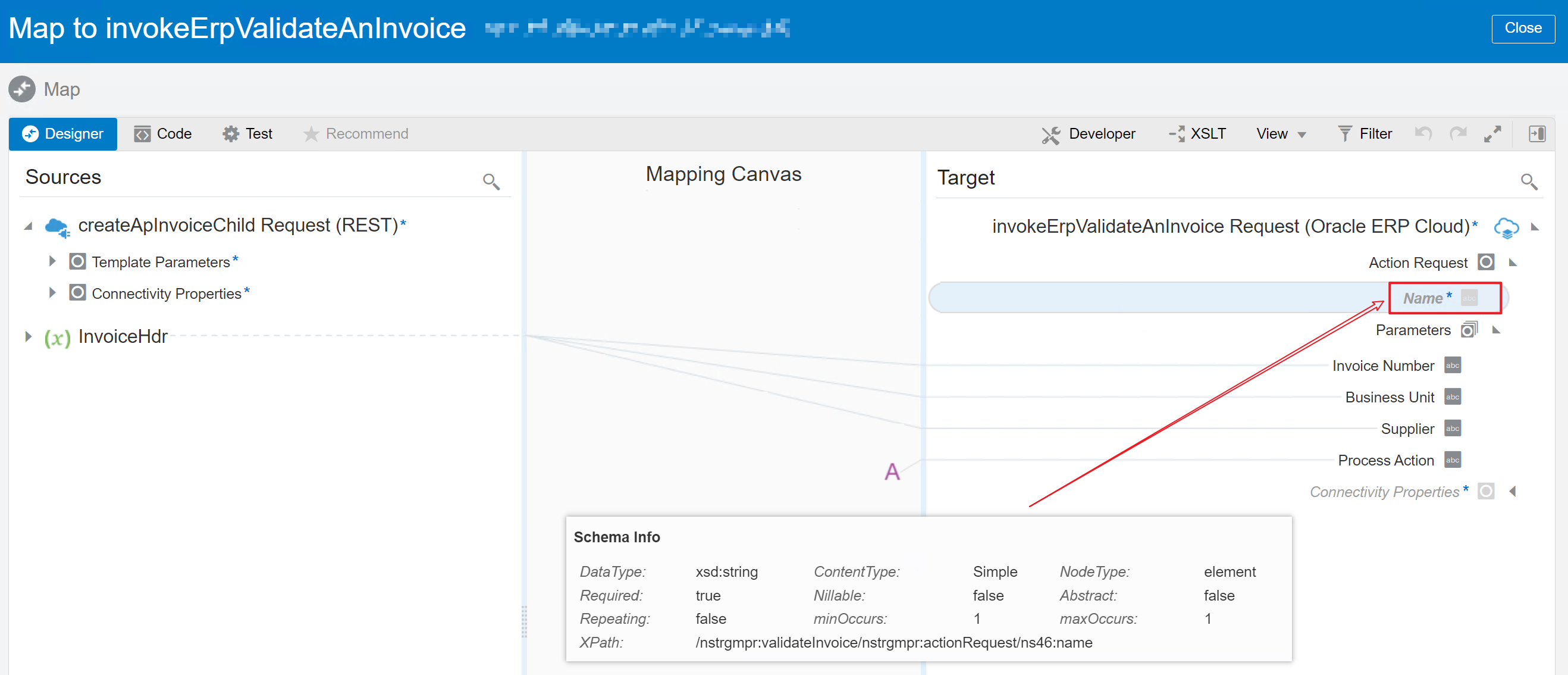The width and height of the screenshot is (1568, 675).
Task: Click the XPath value in Schema Info
Action: coord(893,643)
